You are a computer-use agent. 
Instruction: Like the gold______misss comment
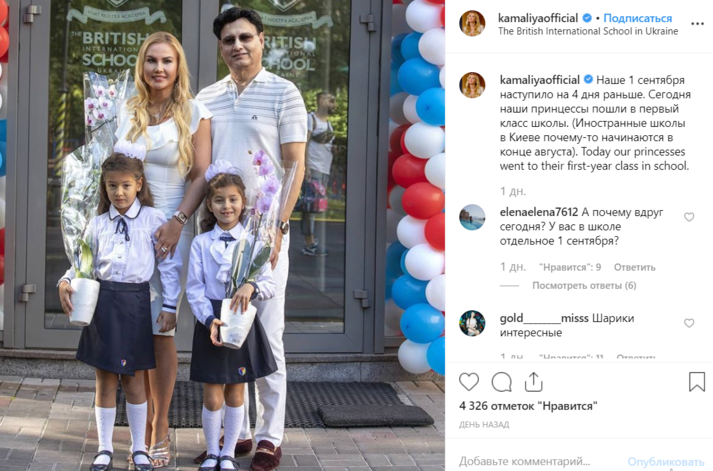[689, 323]
